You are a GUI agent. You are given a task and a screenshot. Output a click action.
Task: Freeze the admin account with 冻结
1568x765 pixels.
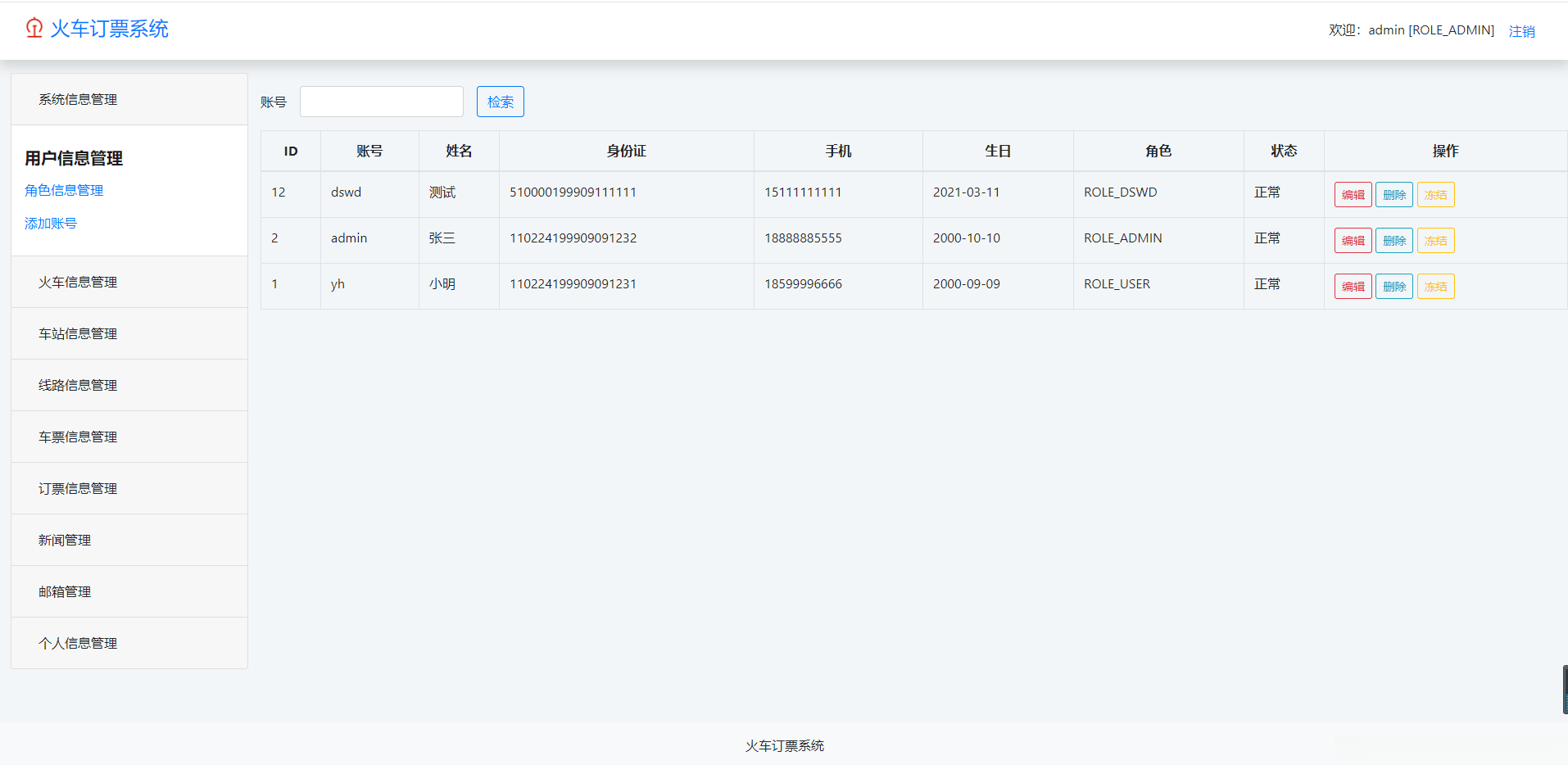click(x=1435, y=241)
